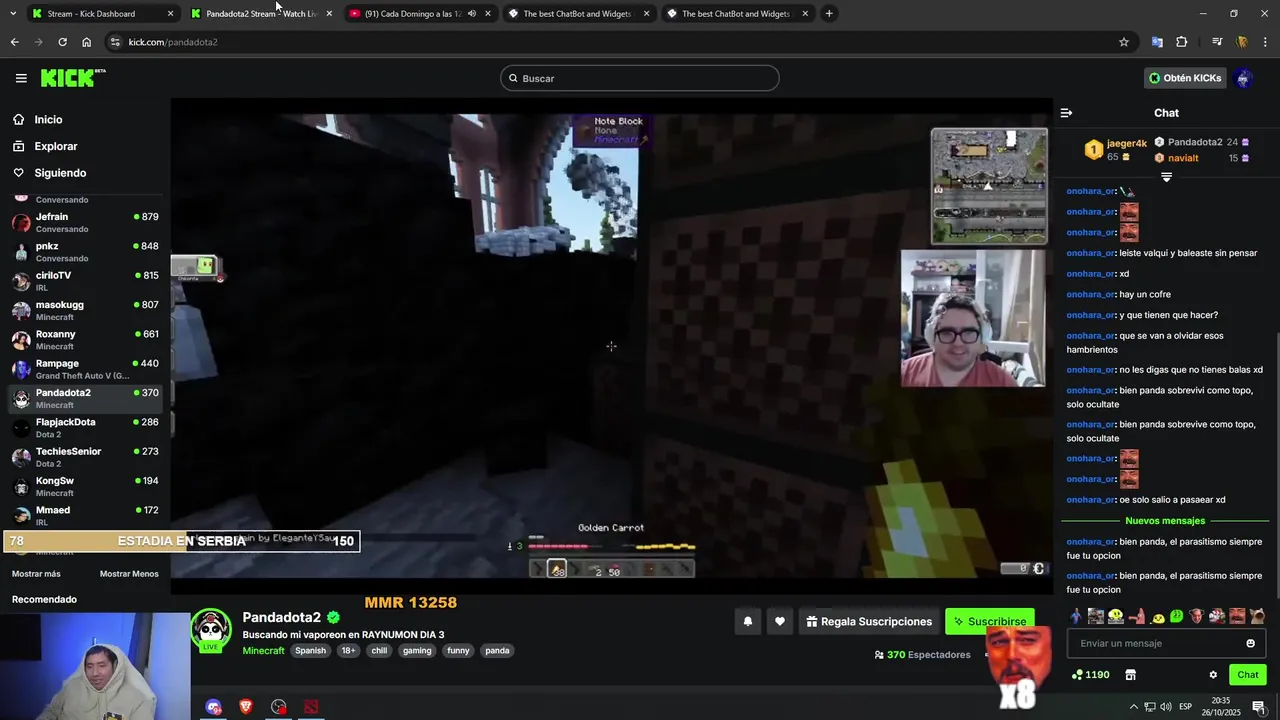Open FlapjackDota channel in sidebar

click(85, 427)
